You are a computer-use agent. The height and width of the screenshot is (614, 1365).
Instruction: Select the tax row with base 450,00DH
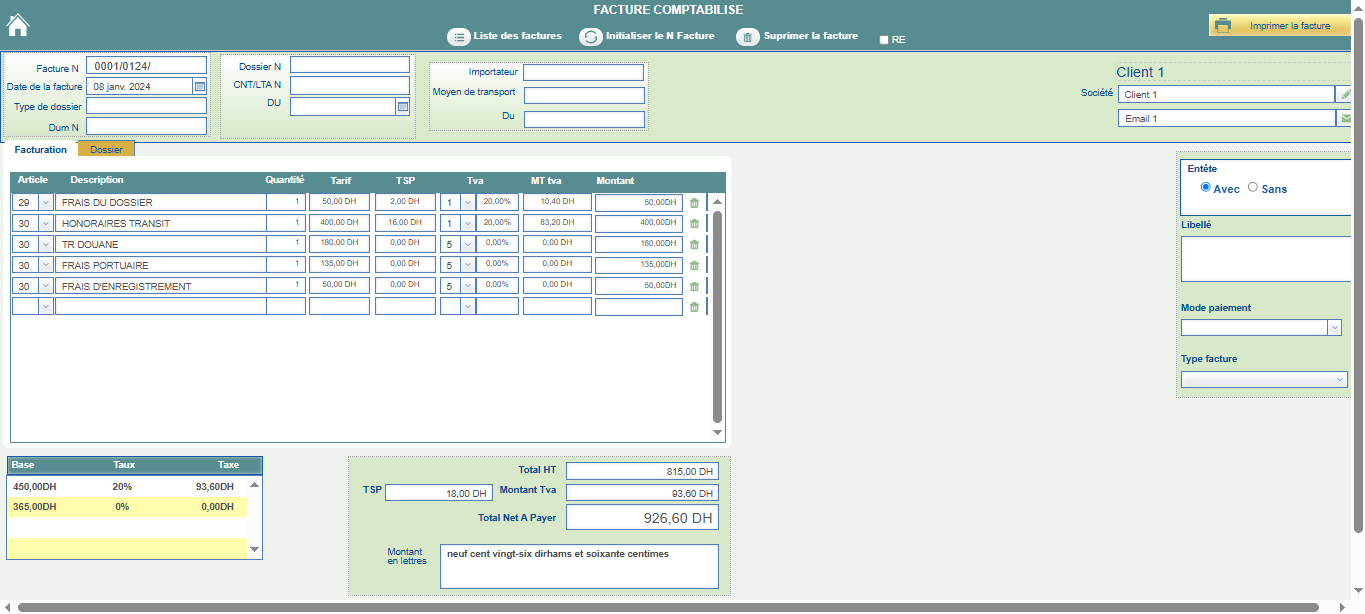click(x=127, y=487)
